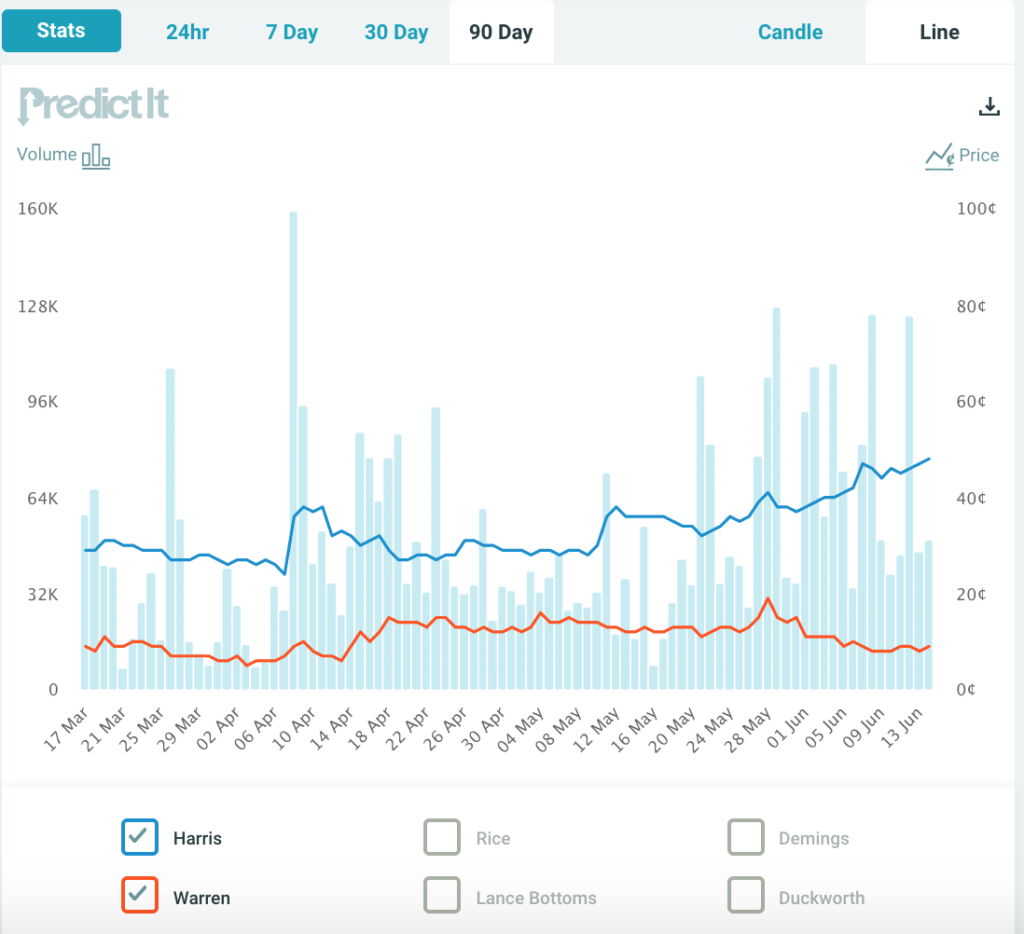1024x934 pixels.
Task: Select the 7 Day time range tab
Action: [x=291, y=31]
